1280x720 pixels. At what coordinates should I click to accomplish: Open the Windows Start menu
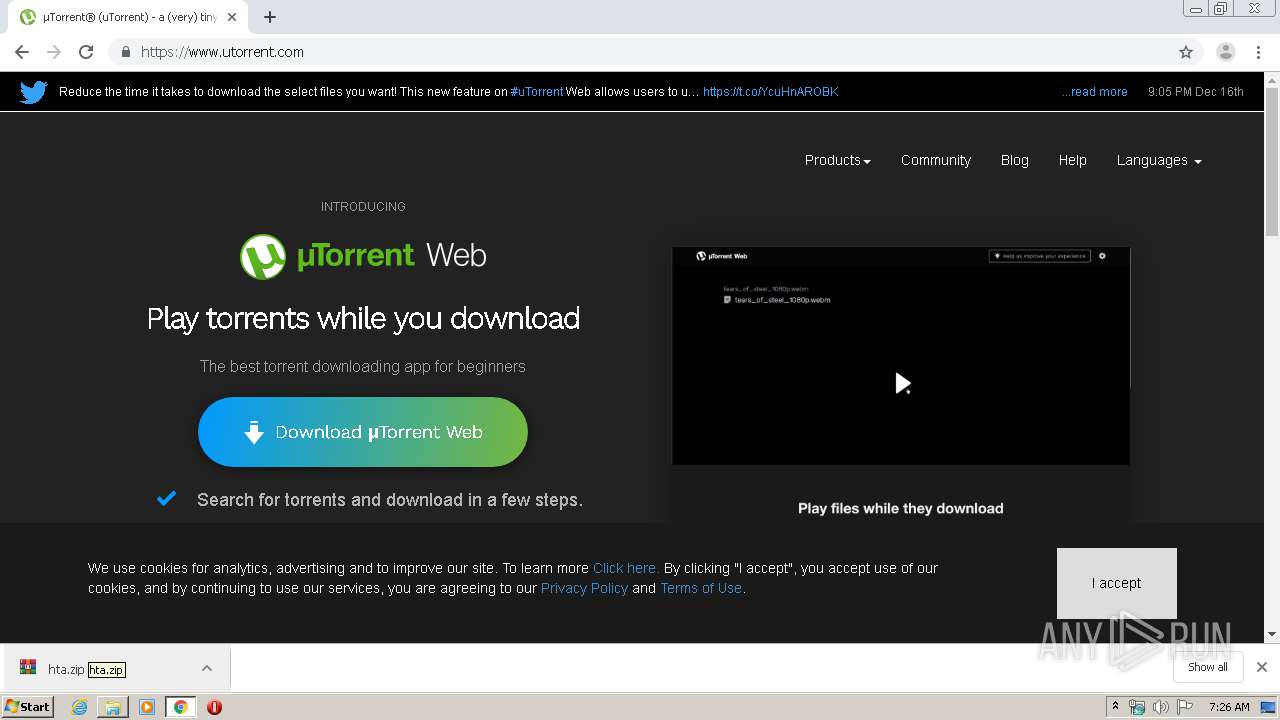click(28, 707)
